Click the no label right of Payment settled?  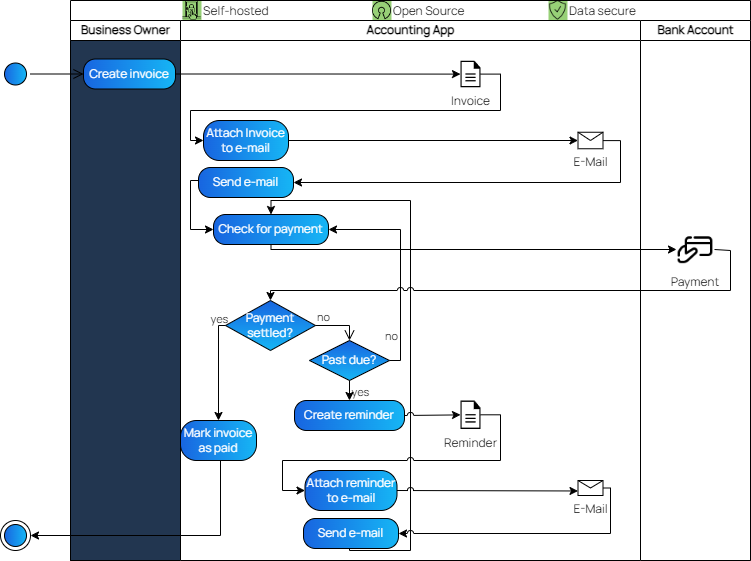pyautogui.click(x=323, y=317)
